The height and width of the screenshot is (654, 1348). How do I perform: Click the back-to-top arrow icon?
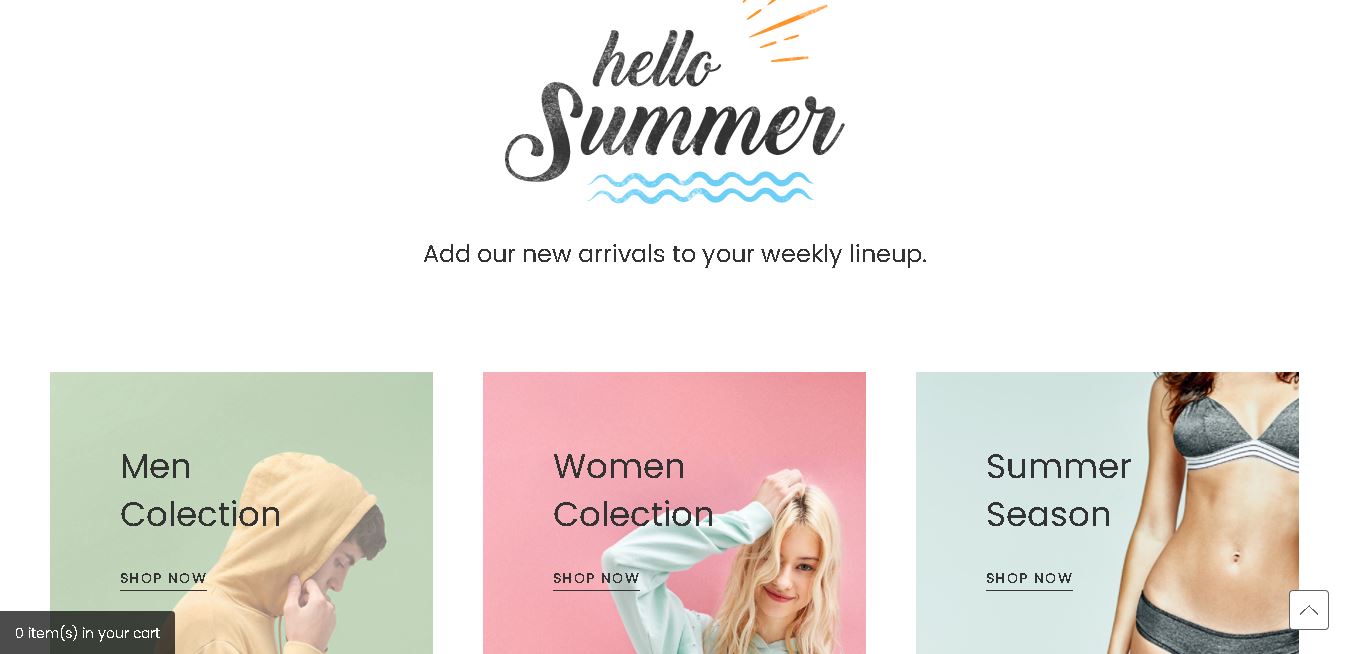[x=1308, y=610]
